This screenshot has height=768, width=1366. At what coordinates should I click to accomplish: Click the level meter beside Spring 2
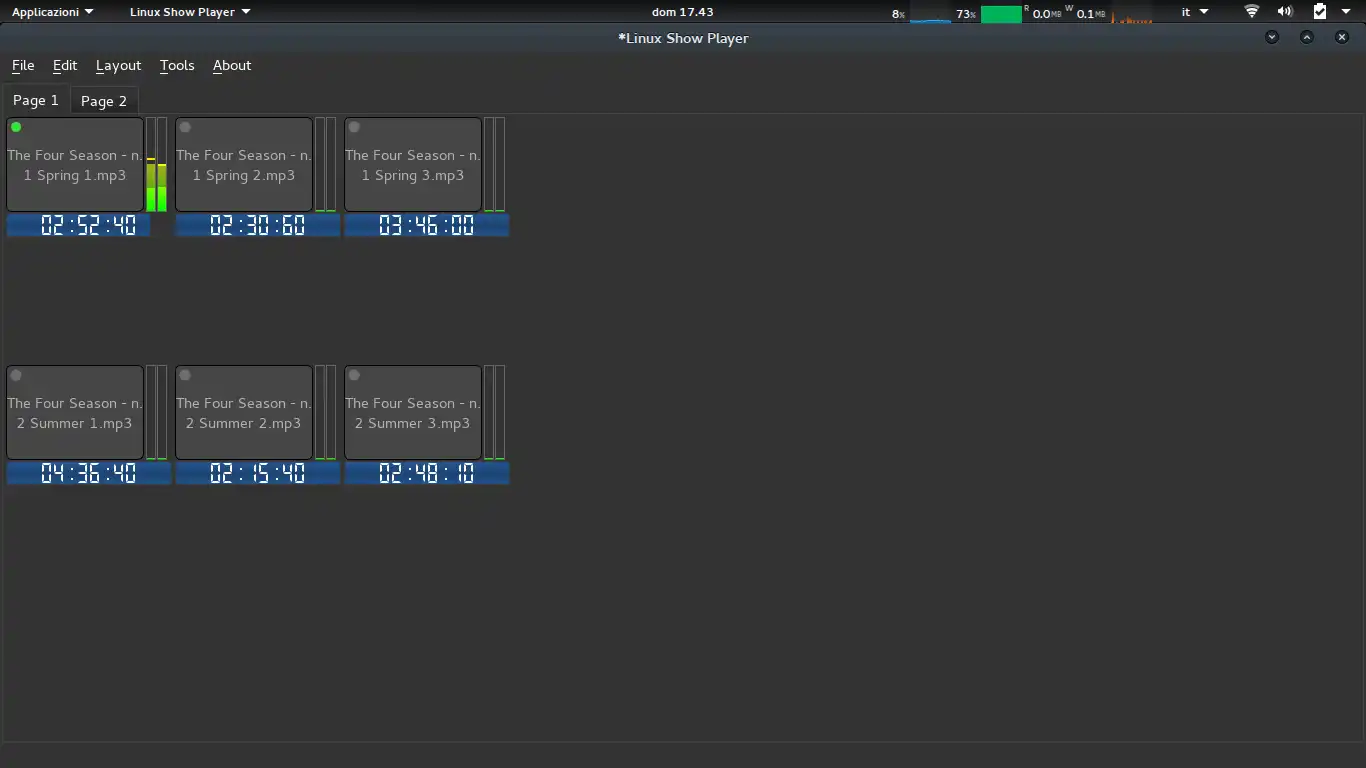[326, 165]
